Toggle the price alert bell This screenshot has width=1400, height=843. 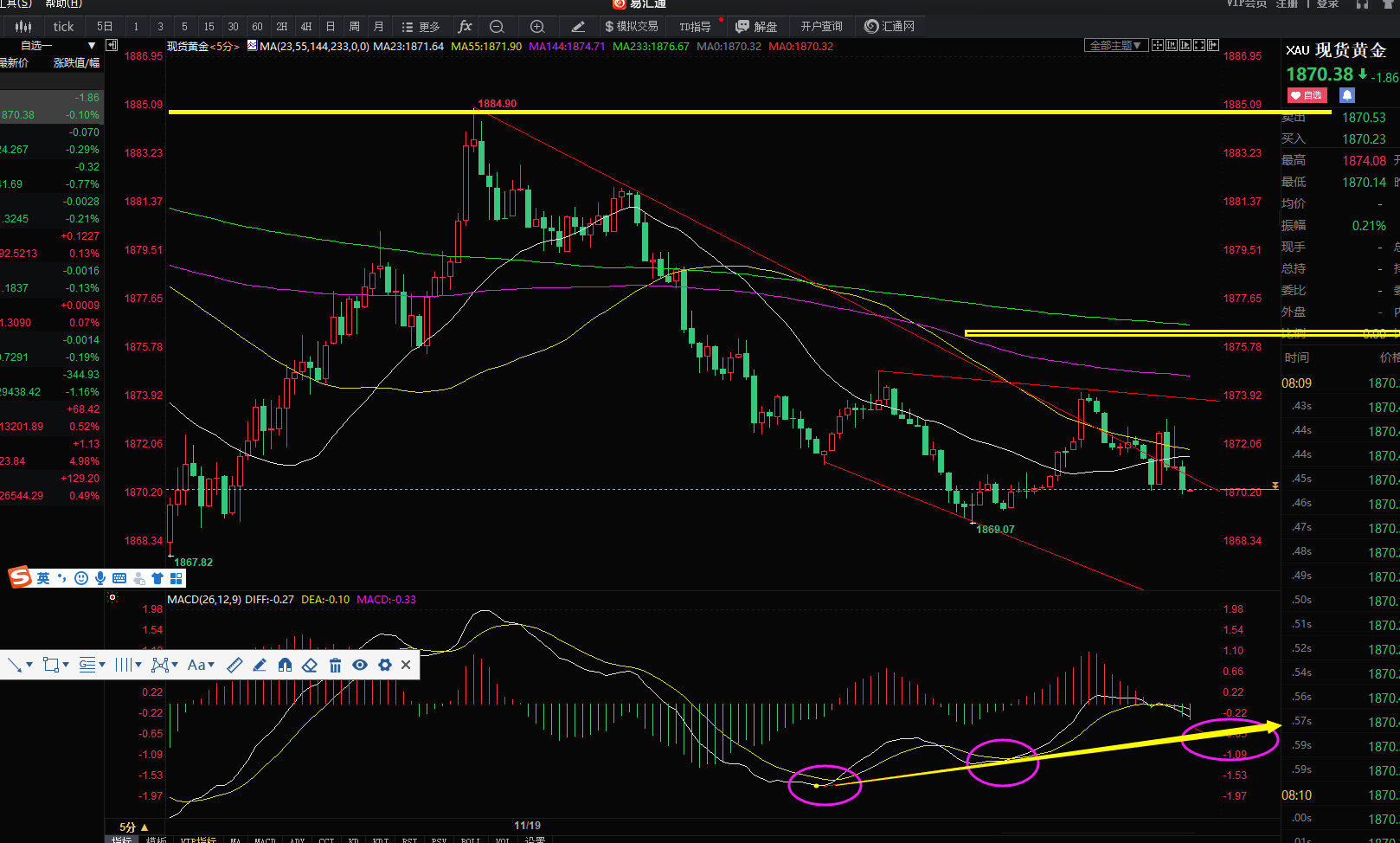click(x=1347, y=95)
